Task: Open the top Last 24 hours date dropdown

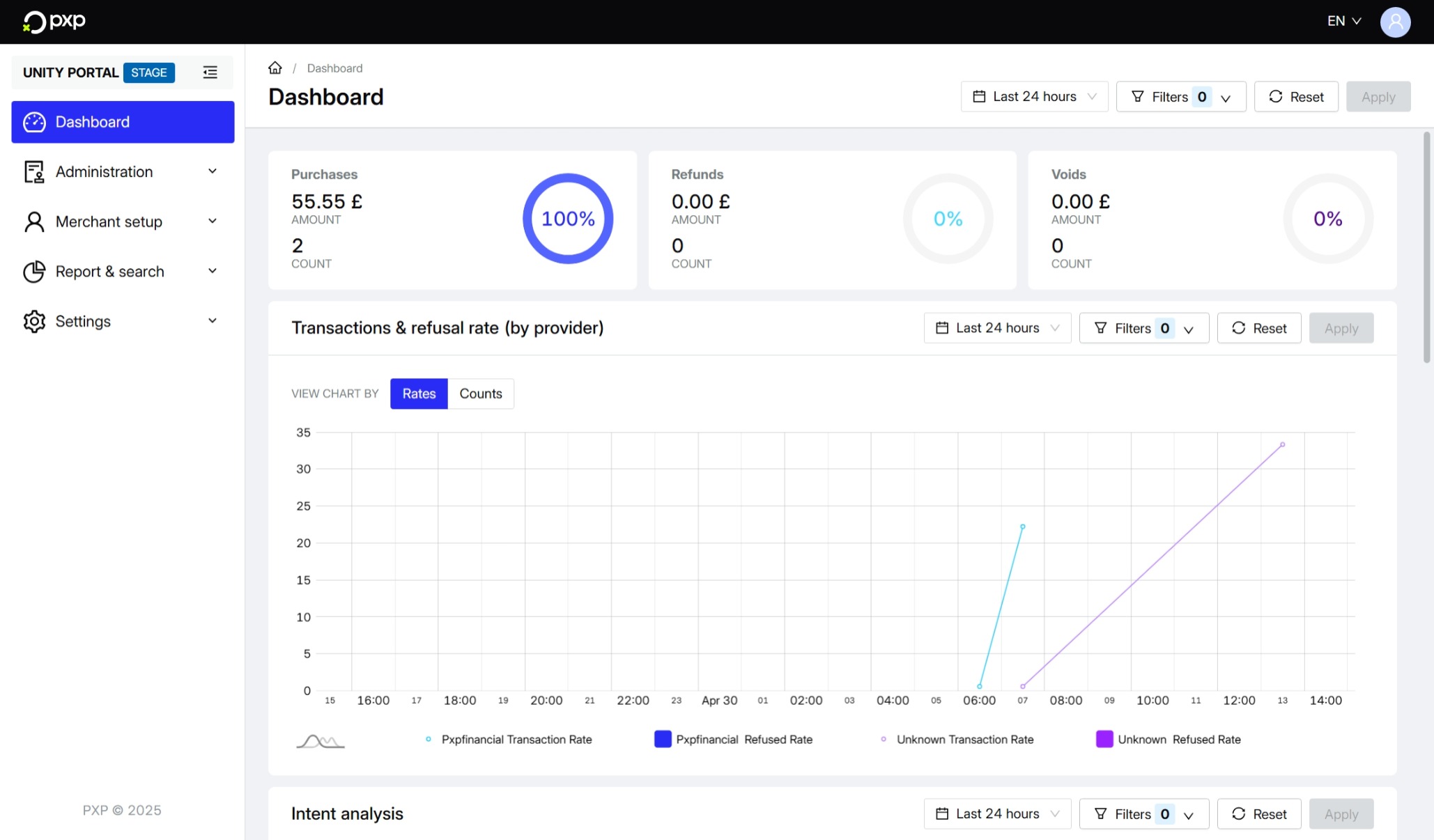Action: pos(1034,97)
